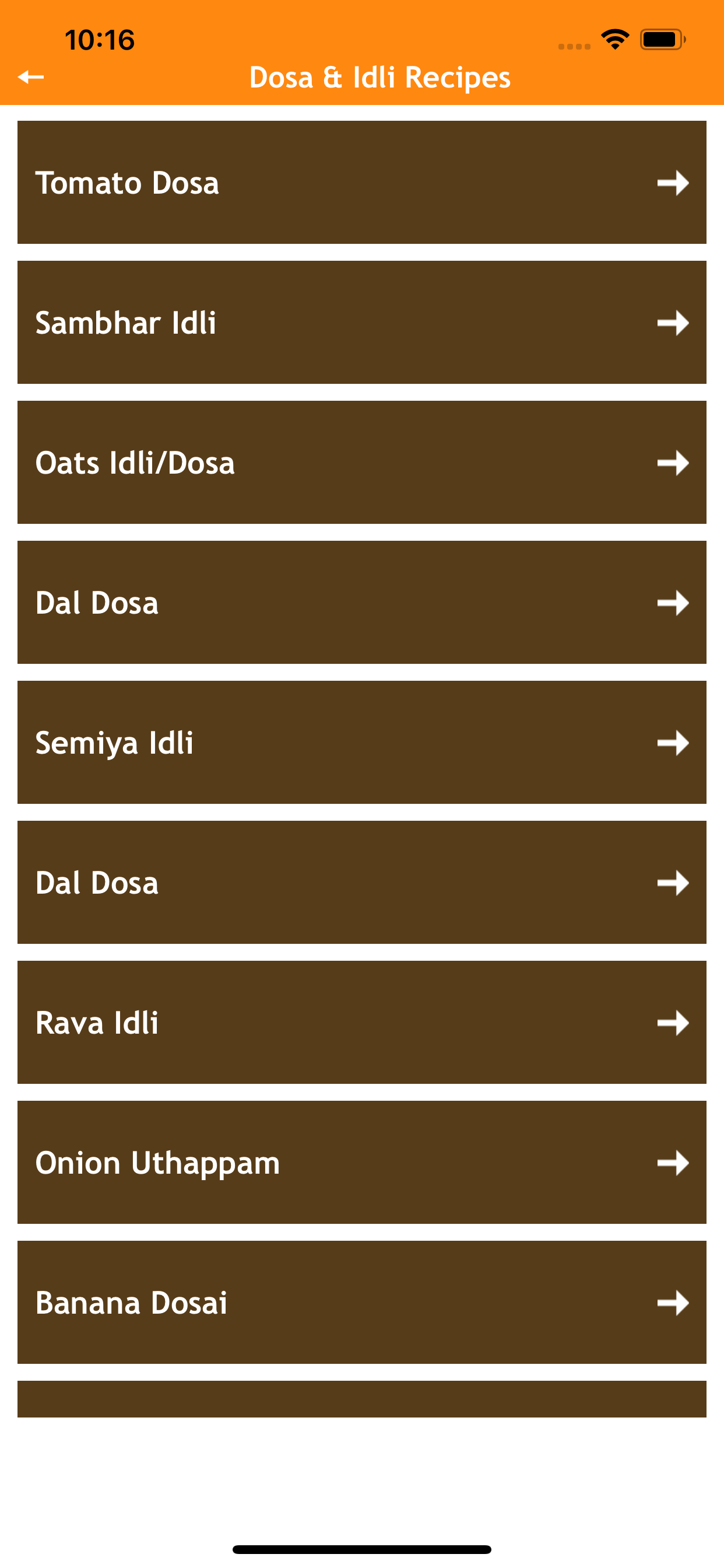Choose the Oats Idli/Dosa recipe text
The image size is (724, 1568).
pos(135,463)
